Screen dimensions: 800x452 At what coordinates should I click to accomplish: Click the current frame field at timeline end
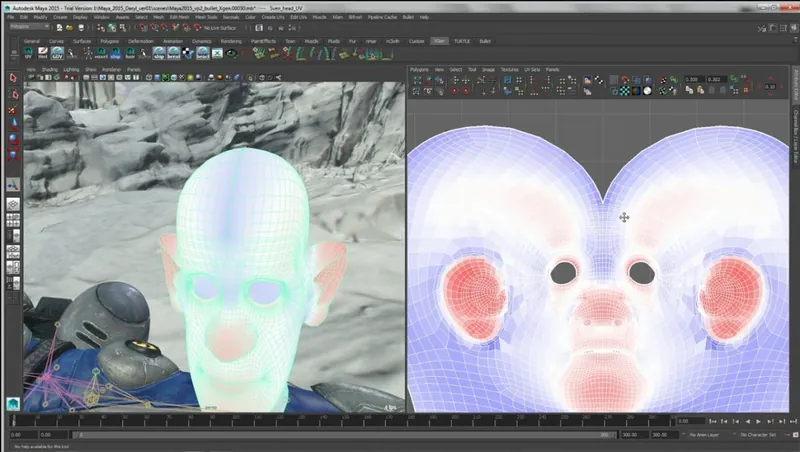pos(690,421)
